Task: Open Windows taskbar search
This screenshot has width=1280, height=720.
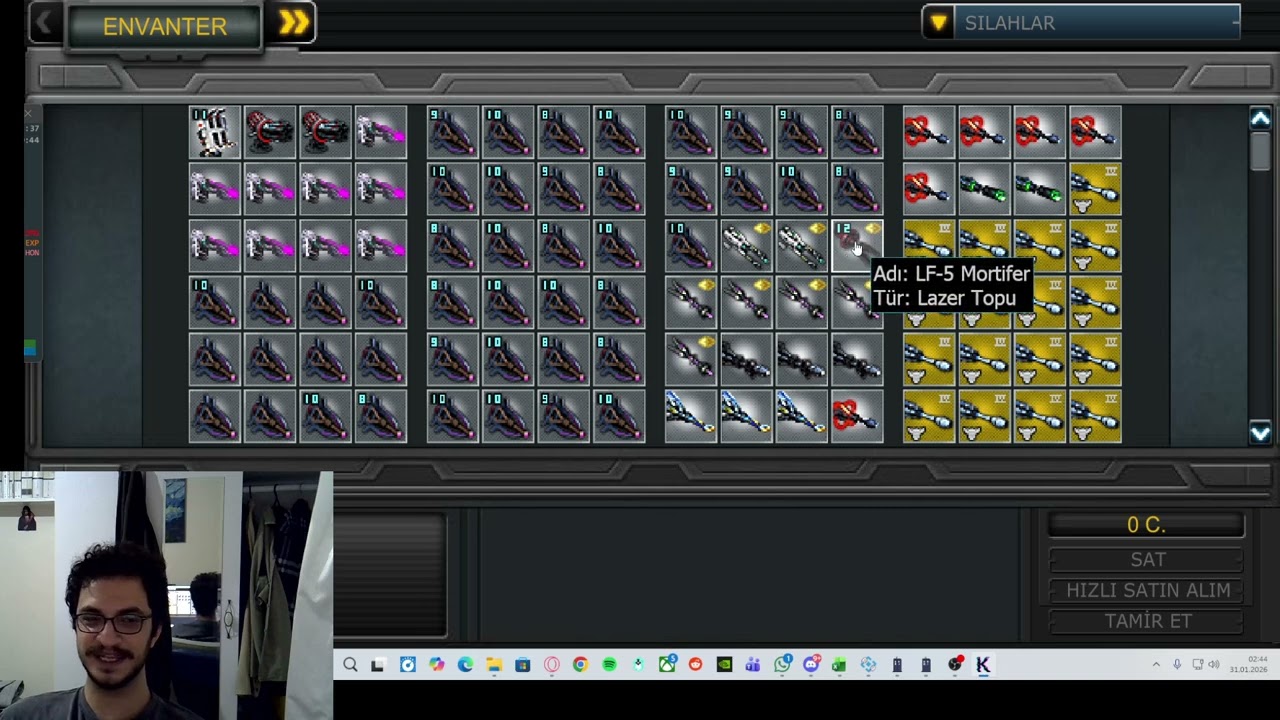Action: [350, 665]
